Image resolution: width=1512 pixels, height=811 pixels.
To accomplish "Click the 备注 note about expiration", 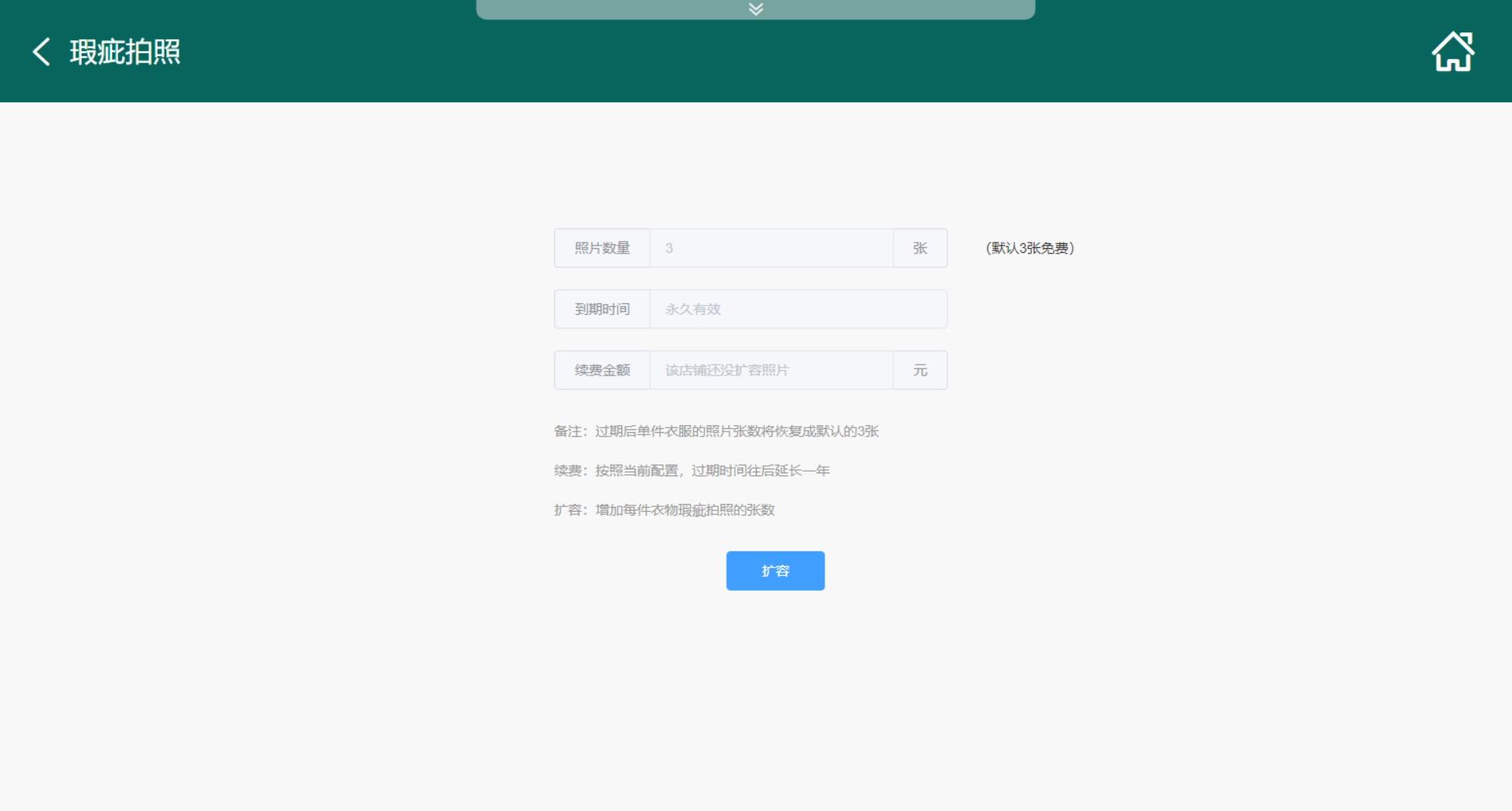I will pyautogui.click(x=716, y=431).
